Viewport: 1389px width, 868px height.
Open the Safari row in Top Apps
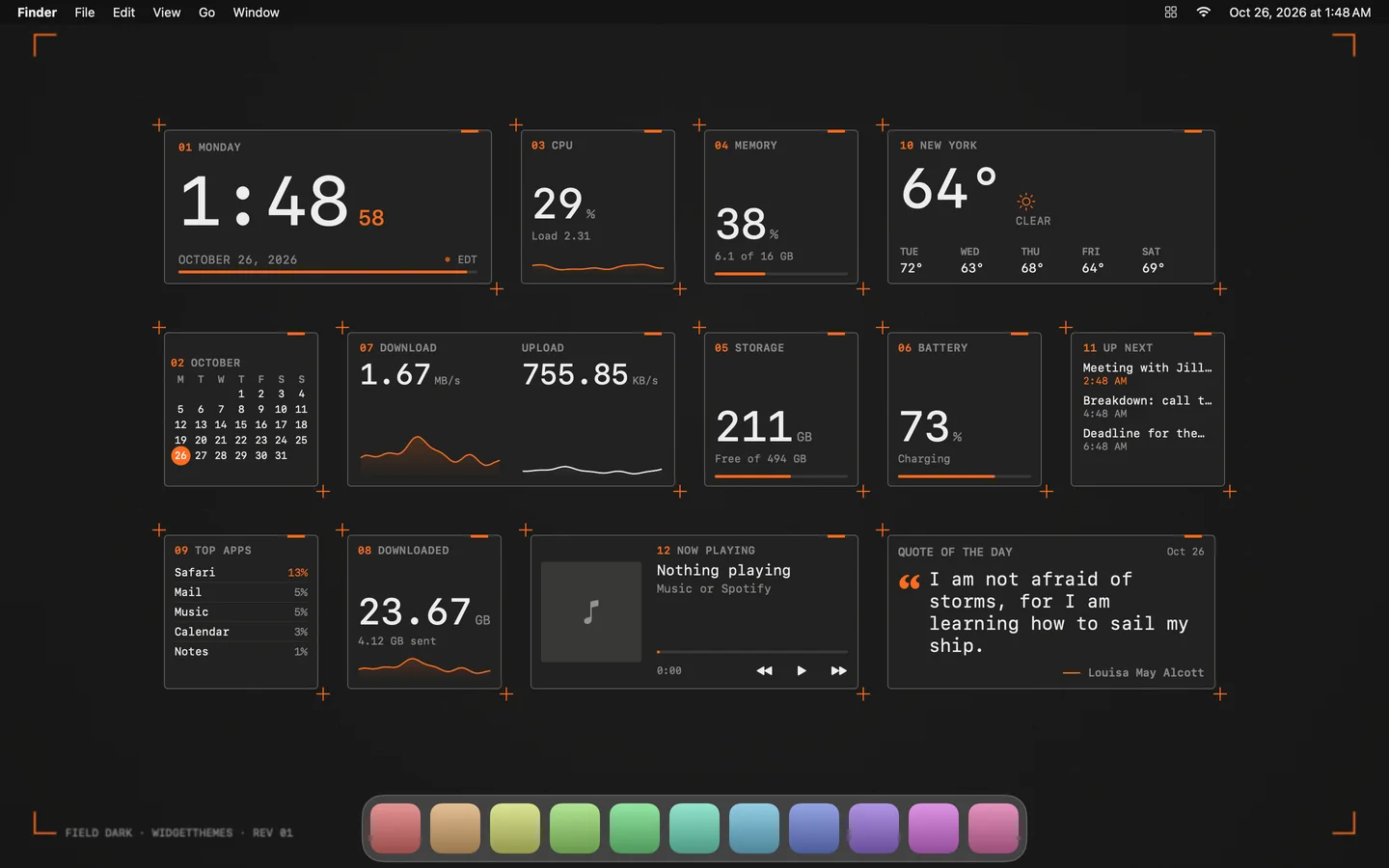tap(241, 572)
